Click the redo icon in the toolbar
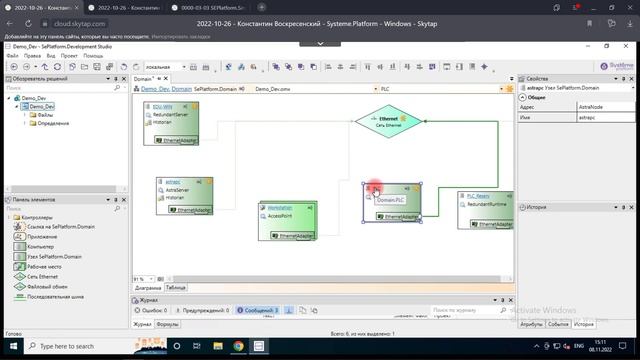This screenshot has width=640, height=360. (x=136, y=67)
